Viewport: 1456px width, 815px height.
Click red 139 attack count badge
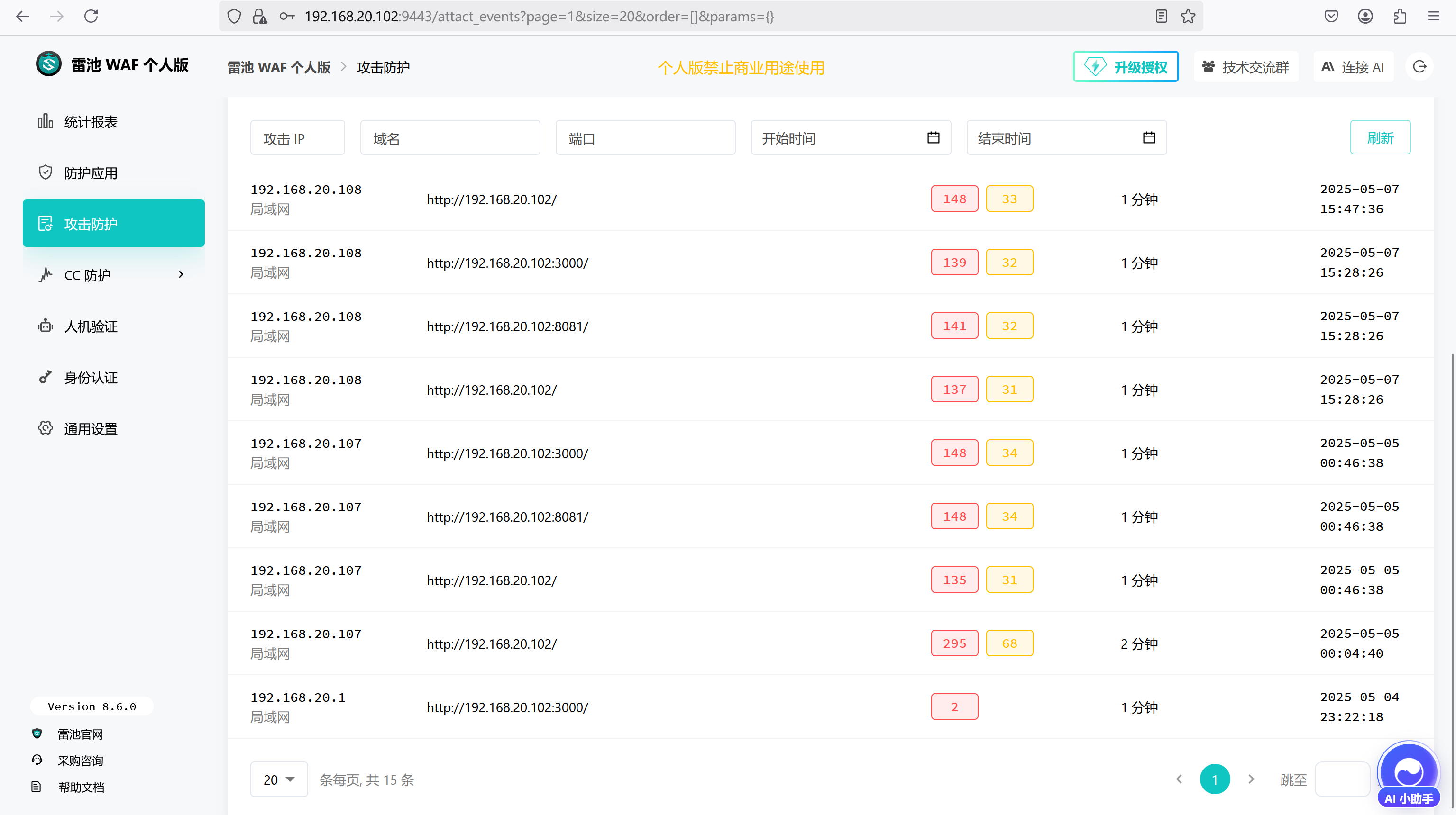(955, 262)
